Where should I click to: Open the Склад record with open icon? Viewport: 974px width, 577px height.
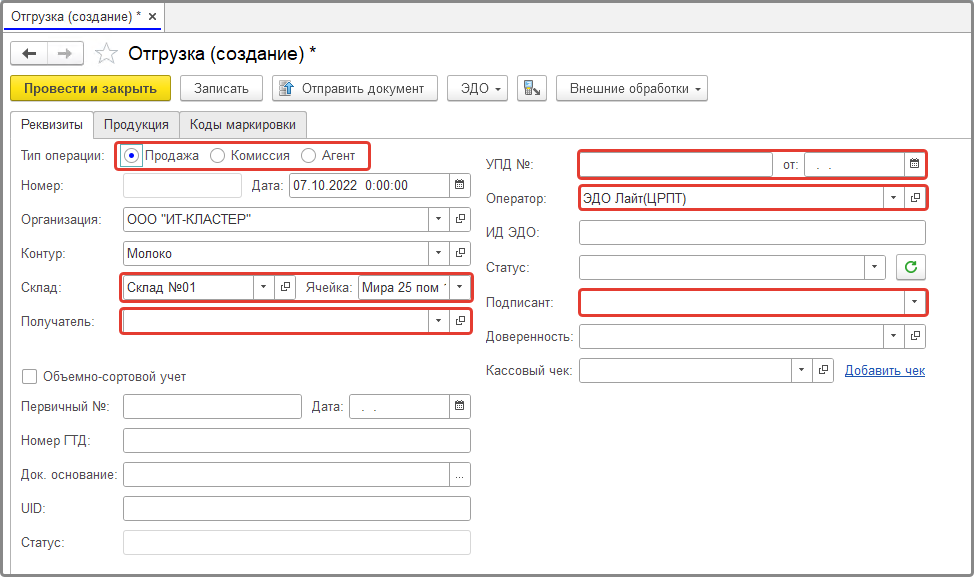pyautogui.click(x=285, y=287)
